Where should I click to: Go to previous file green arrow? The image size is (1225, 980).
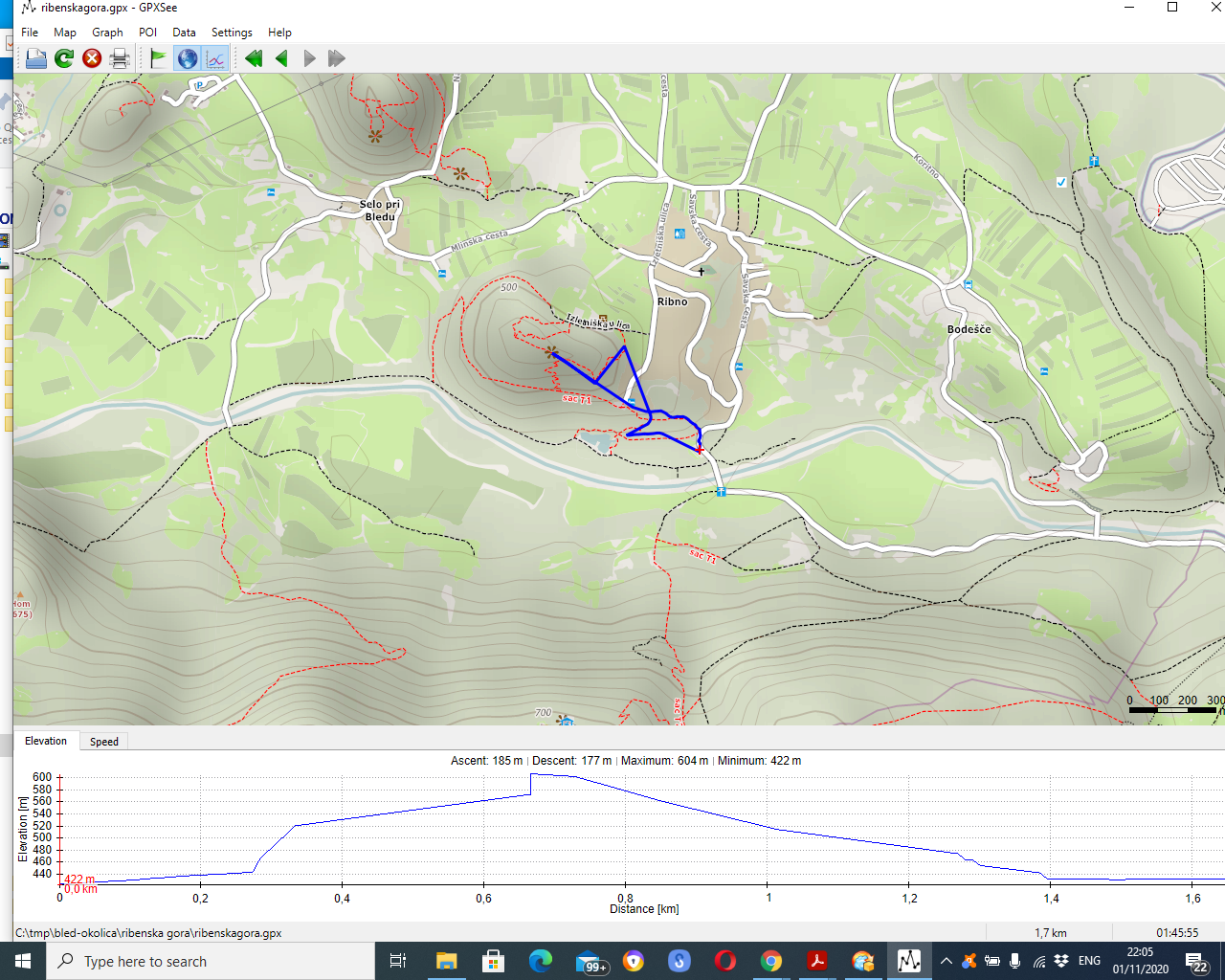click(281, 59)
